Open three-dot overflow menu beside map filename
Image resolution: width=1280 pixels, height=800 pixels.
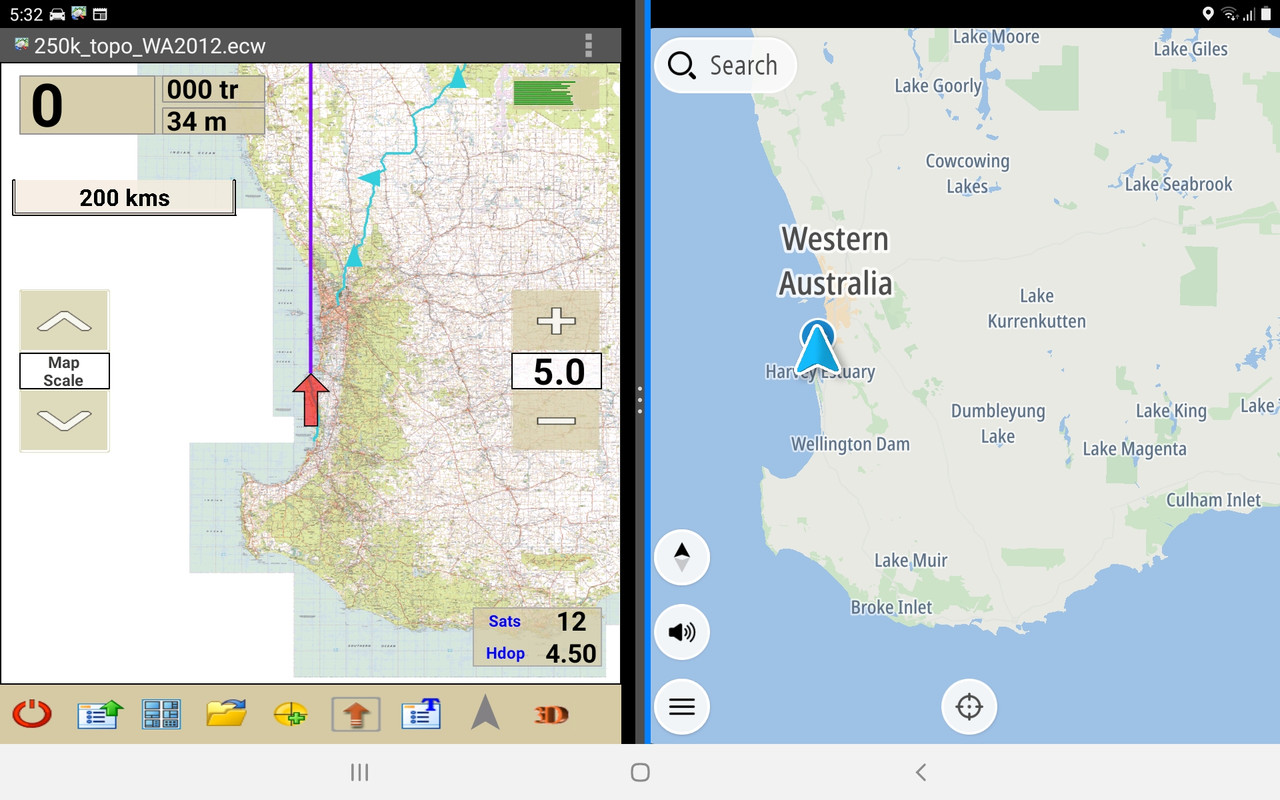click(588, 46)
